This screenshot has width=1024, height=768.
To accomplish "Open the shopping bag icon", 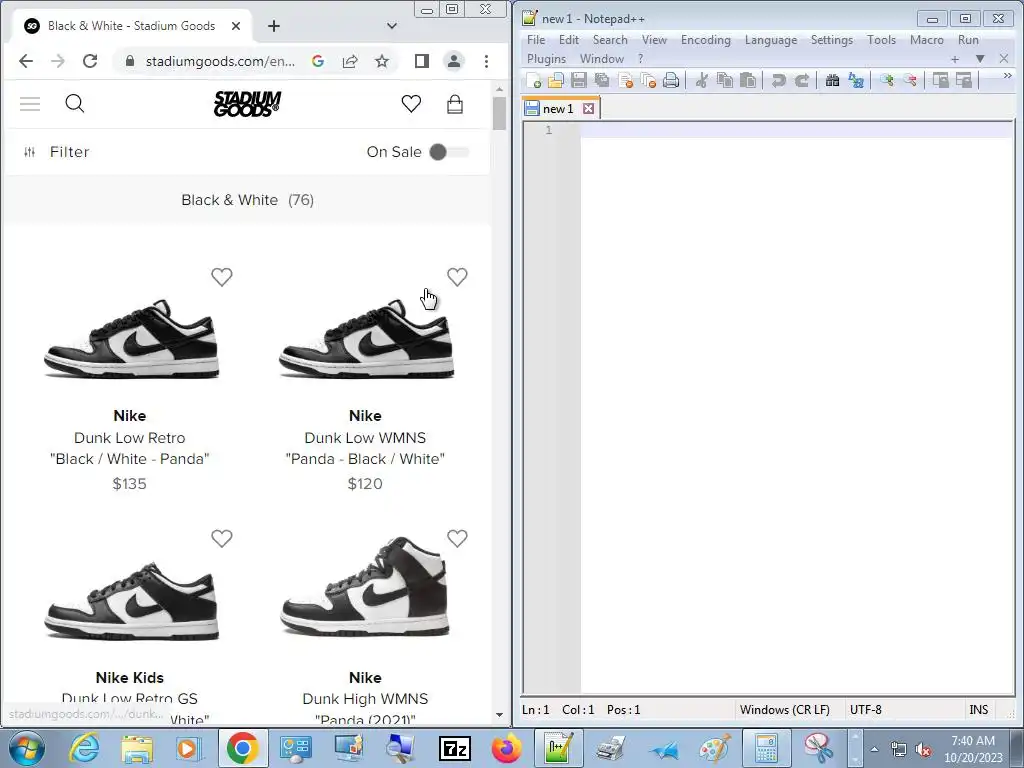I will tap(455, 104).
